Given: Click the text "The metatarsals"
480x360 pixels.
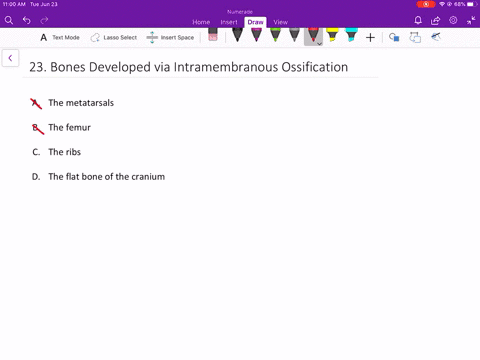Looking at the screenshot, I should click(81, 103).
